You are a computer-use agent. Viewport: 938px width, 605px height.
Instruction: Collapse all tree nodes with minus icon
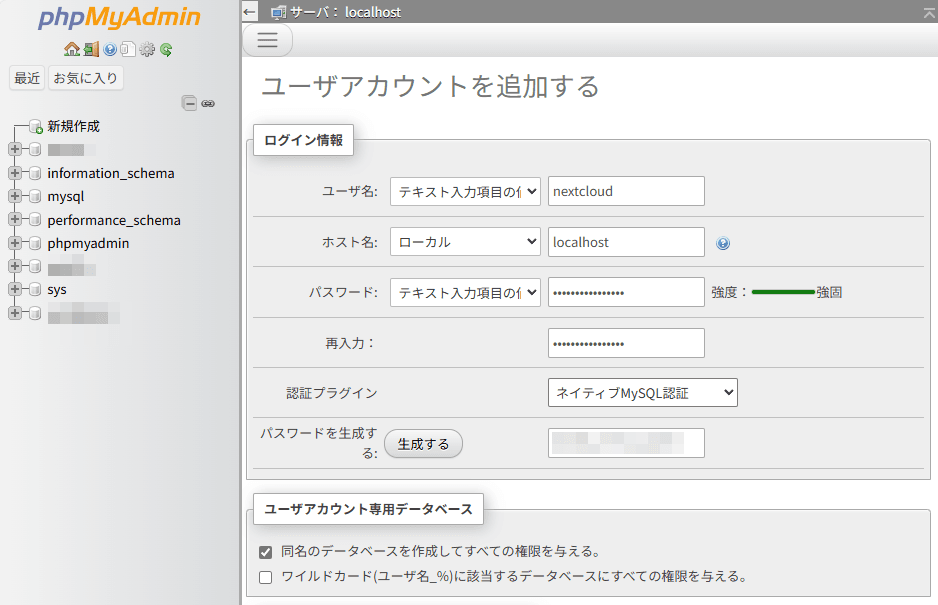[x=189, y=103]
